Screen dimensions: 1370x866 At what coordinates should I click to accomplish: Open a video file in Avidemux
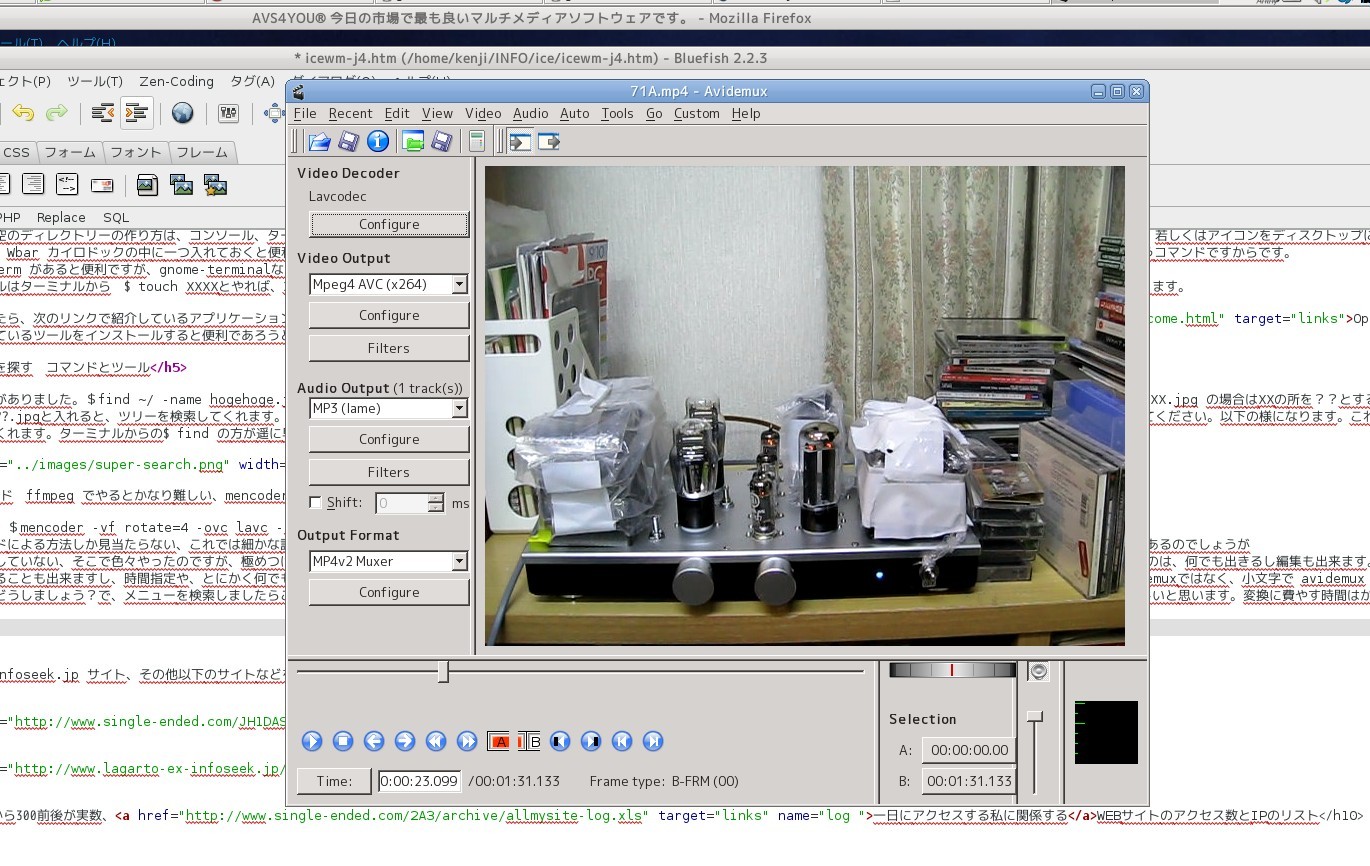[319, 141]
